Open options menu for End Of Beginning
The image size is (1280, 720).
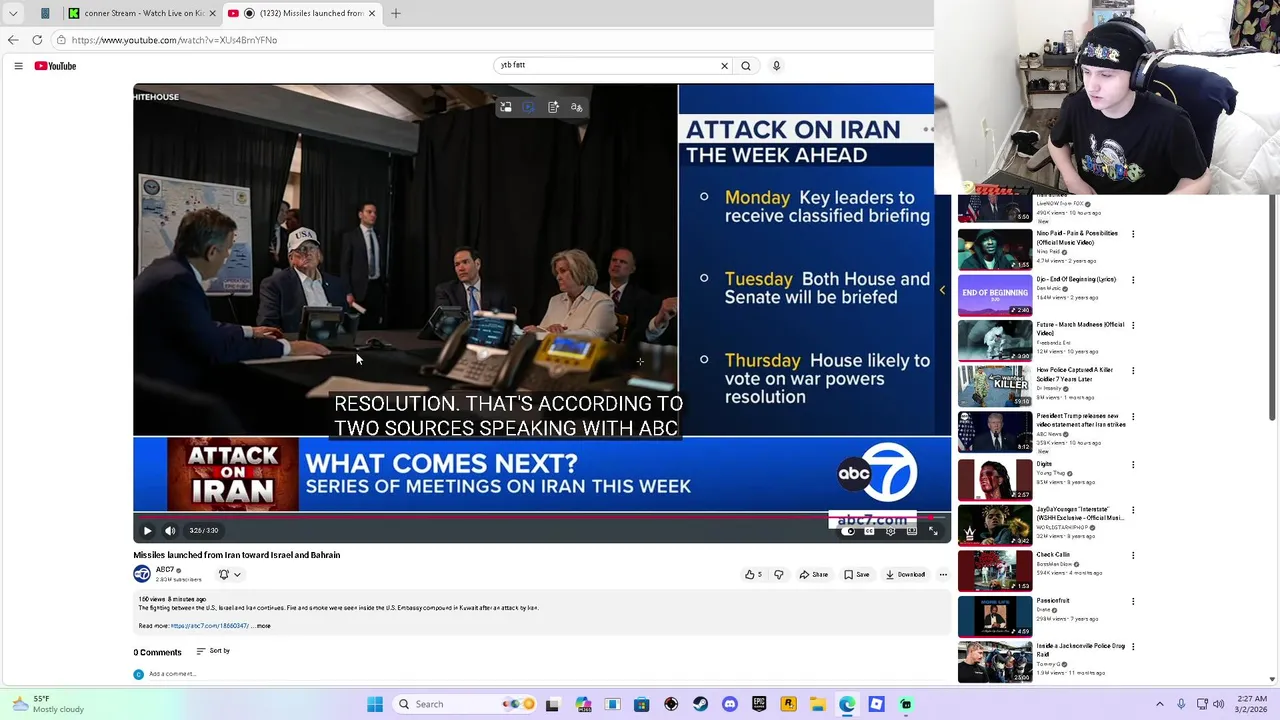[x=1133, y=280]
